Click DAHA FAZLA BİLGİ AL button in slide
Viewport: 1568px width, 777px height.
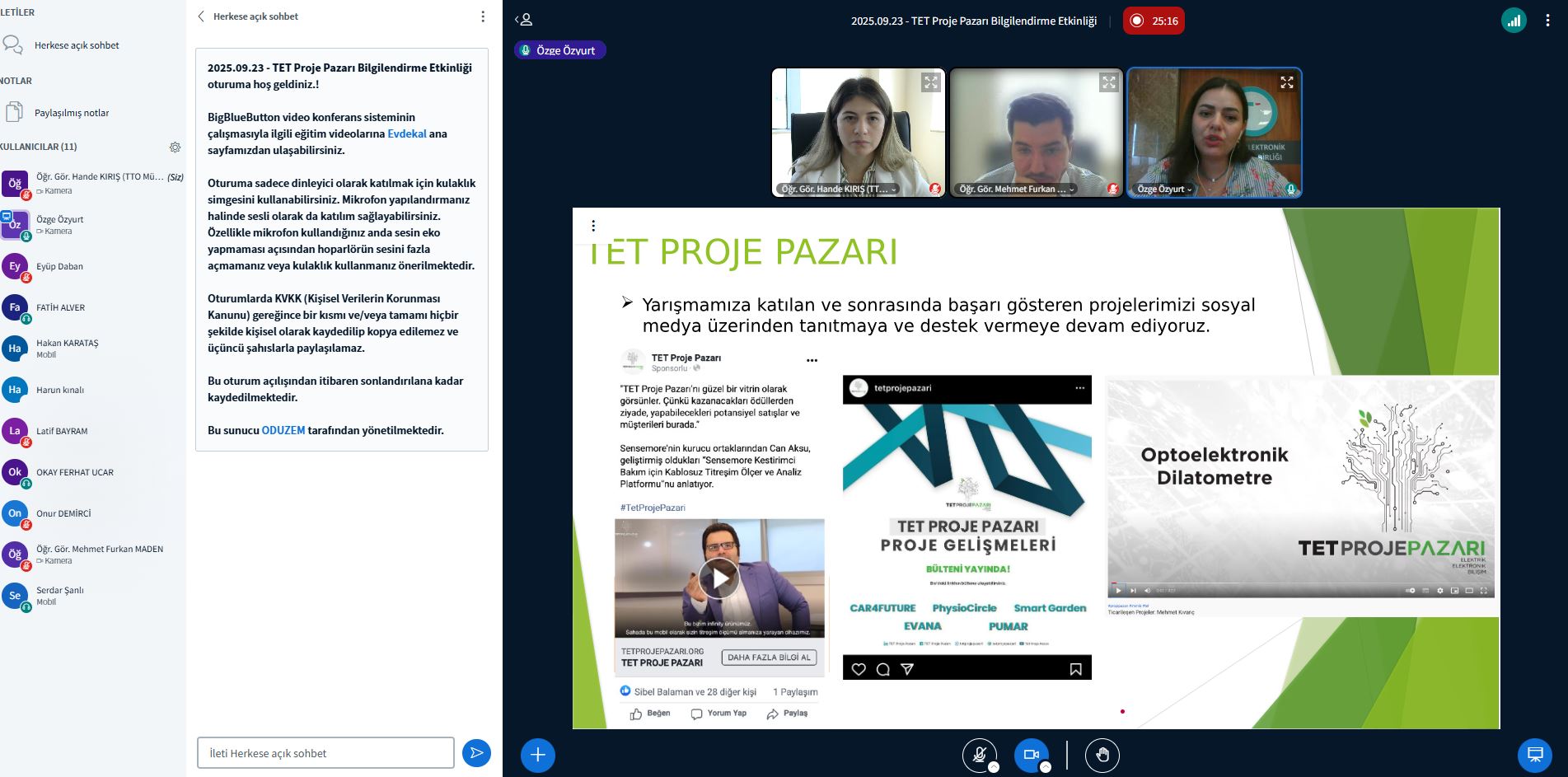click(770, 657)
